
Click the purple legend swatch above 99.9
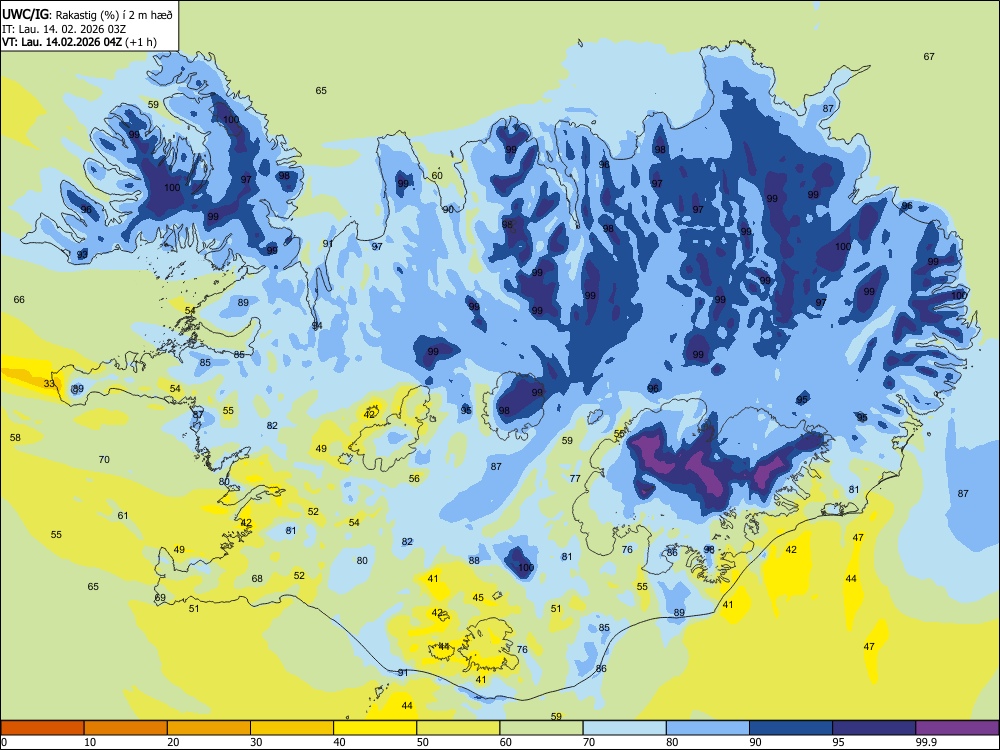957,728
